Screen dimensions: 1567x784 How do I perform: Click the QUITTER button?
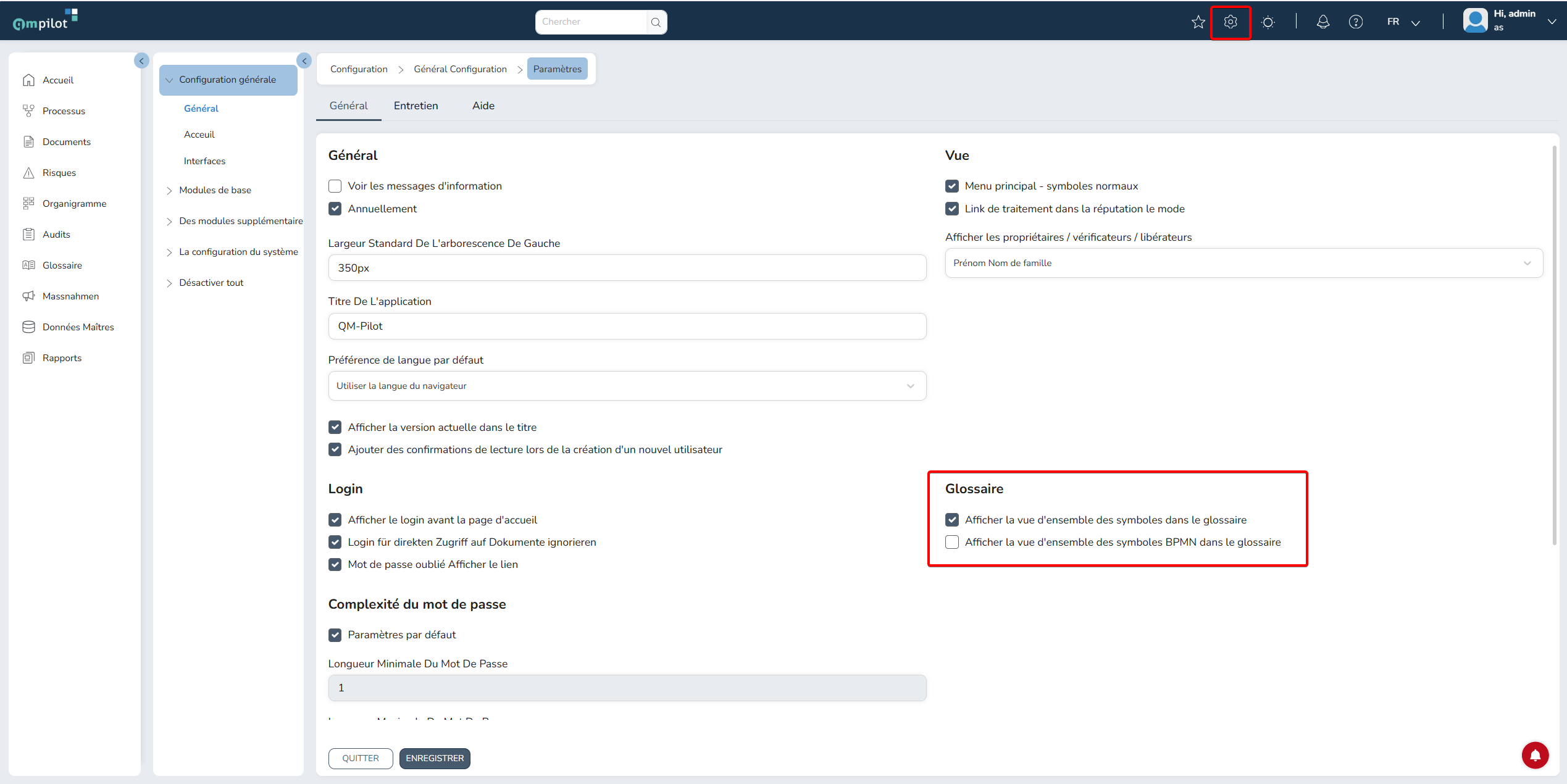(x=361, y=758)
